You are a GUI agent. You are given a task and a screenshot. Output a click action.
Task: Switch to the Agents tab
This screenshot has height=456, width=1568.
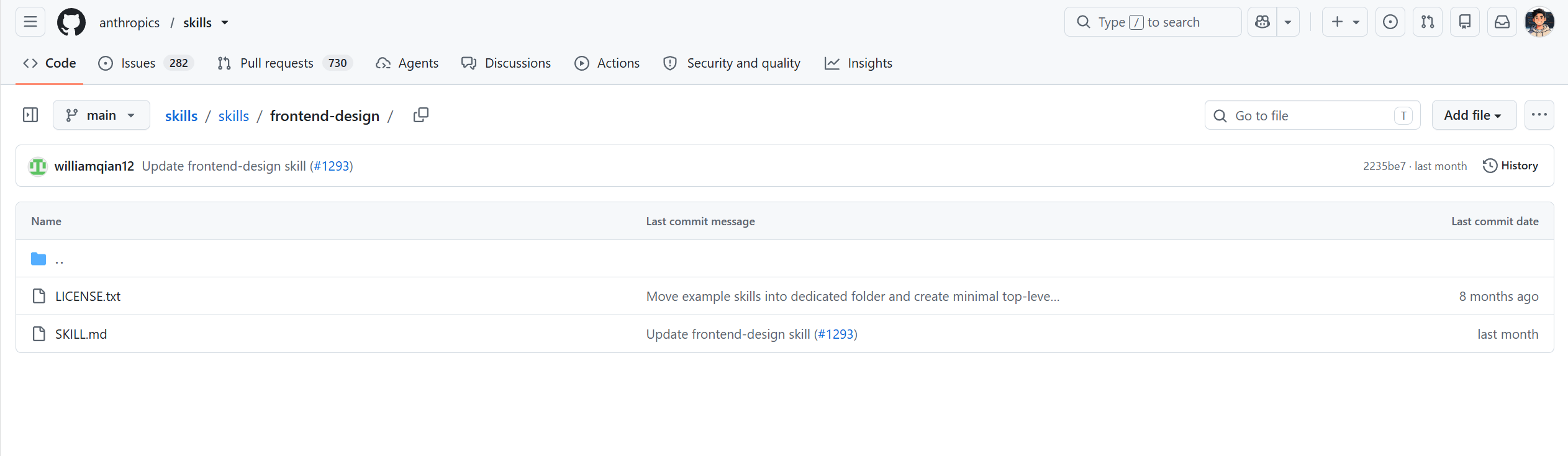[407, 63]
